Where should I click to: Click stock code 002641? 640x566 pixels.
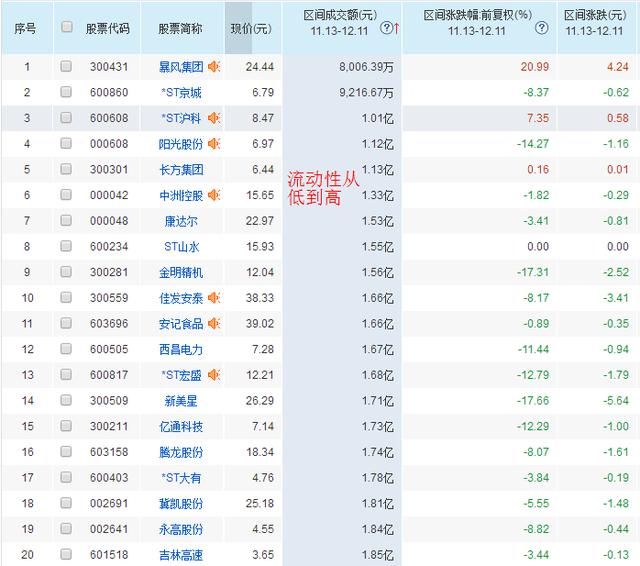109,529
